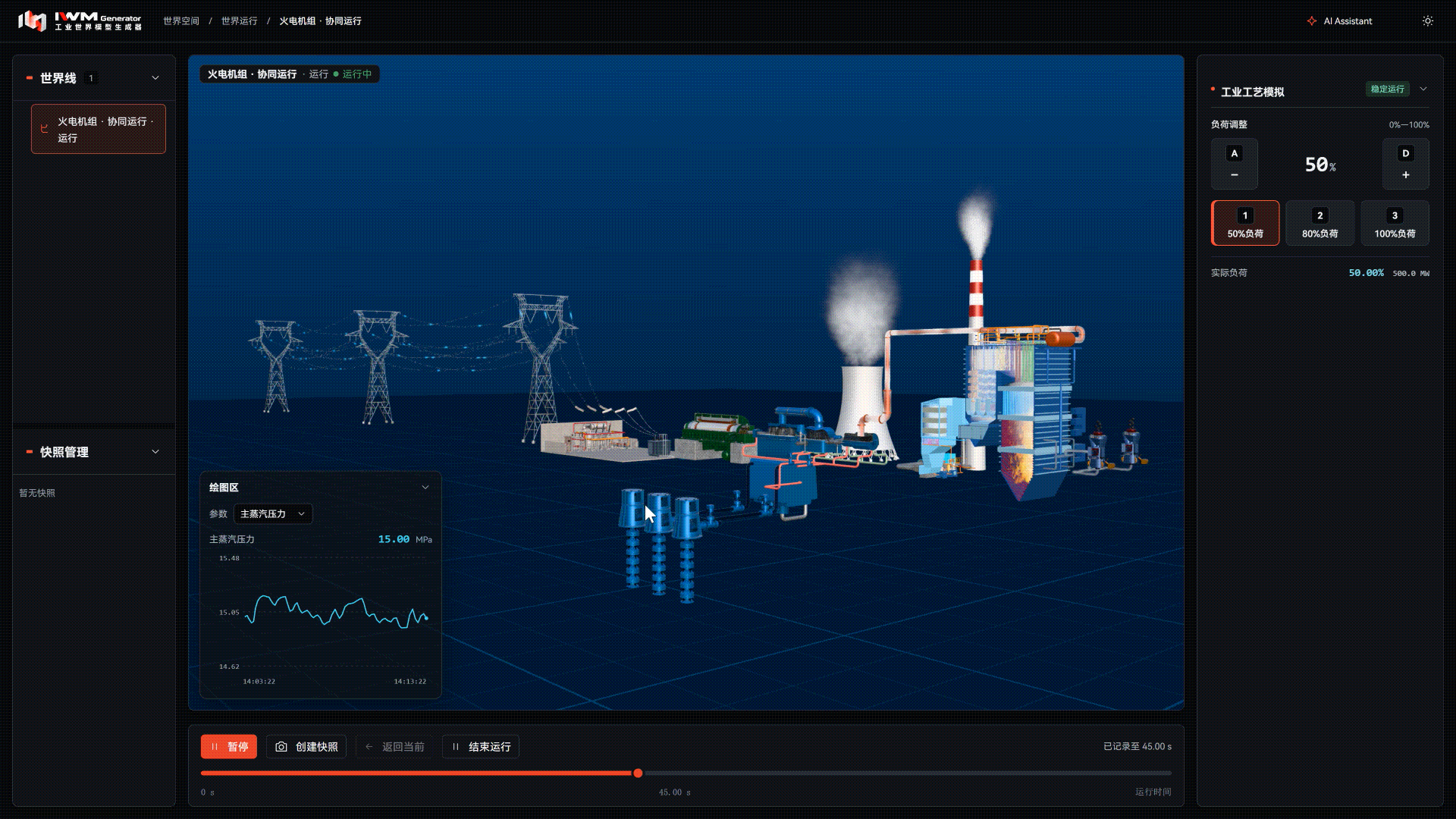Click the unfilled timeline track portion
Image resolution: width=1456 pixels, height=819 pixels.
pos(907,773)
